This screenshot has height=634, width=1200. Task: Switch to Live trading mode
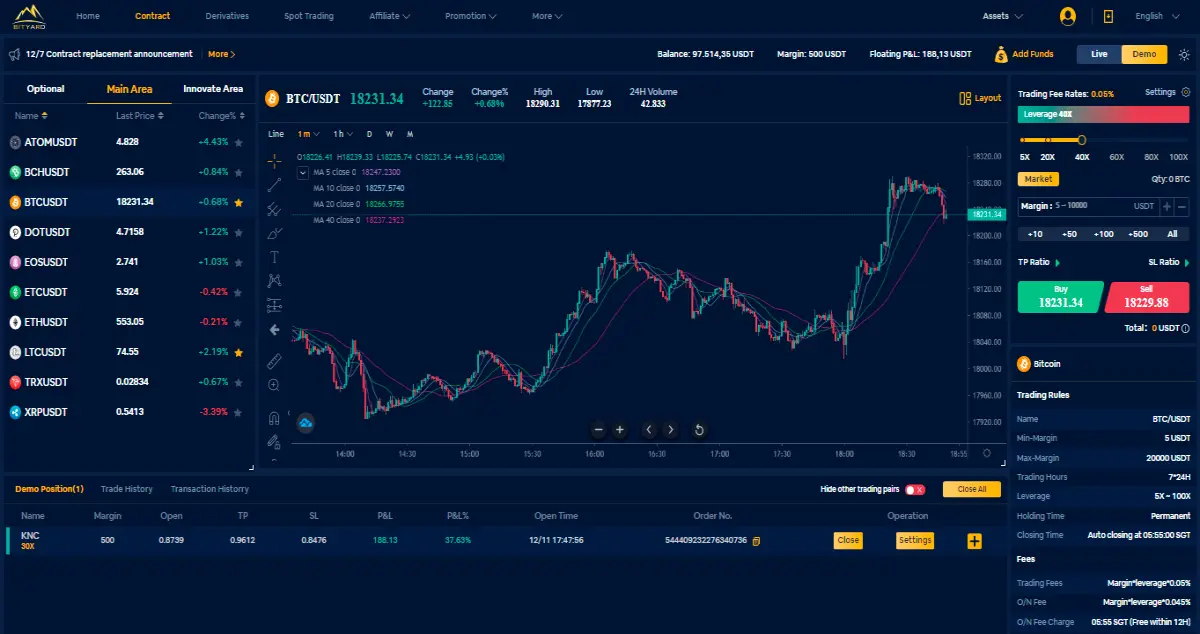pos(1099,54)
